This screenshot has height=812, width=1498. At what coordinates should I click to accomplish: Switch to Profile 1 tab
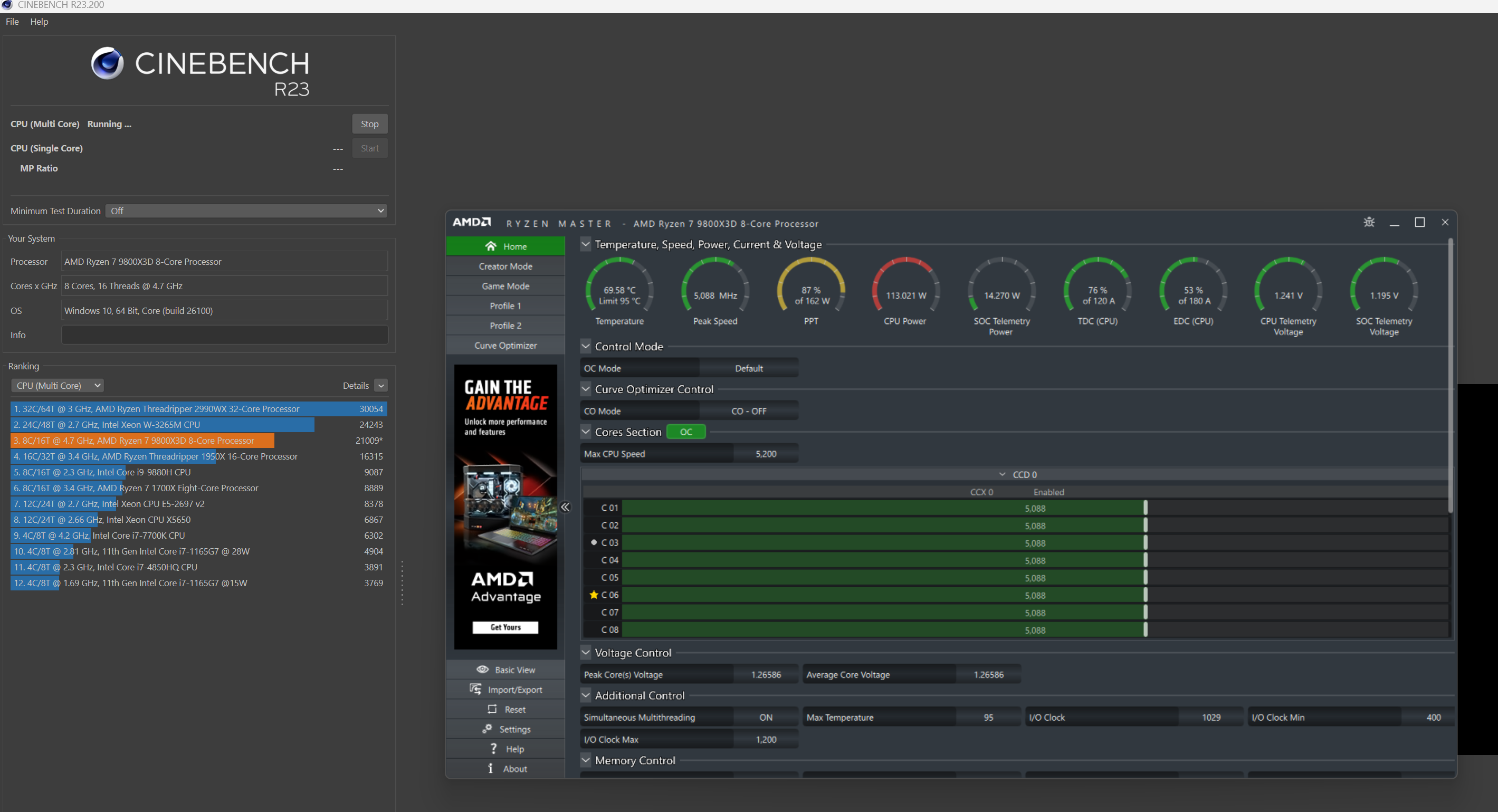coord(505,305)
